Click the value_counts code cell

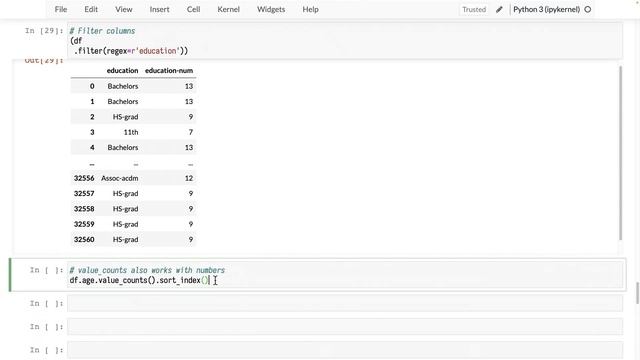point(345,276)
